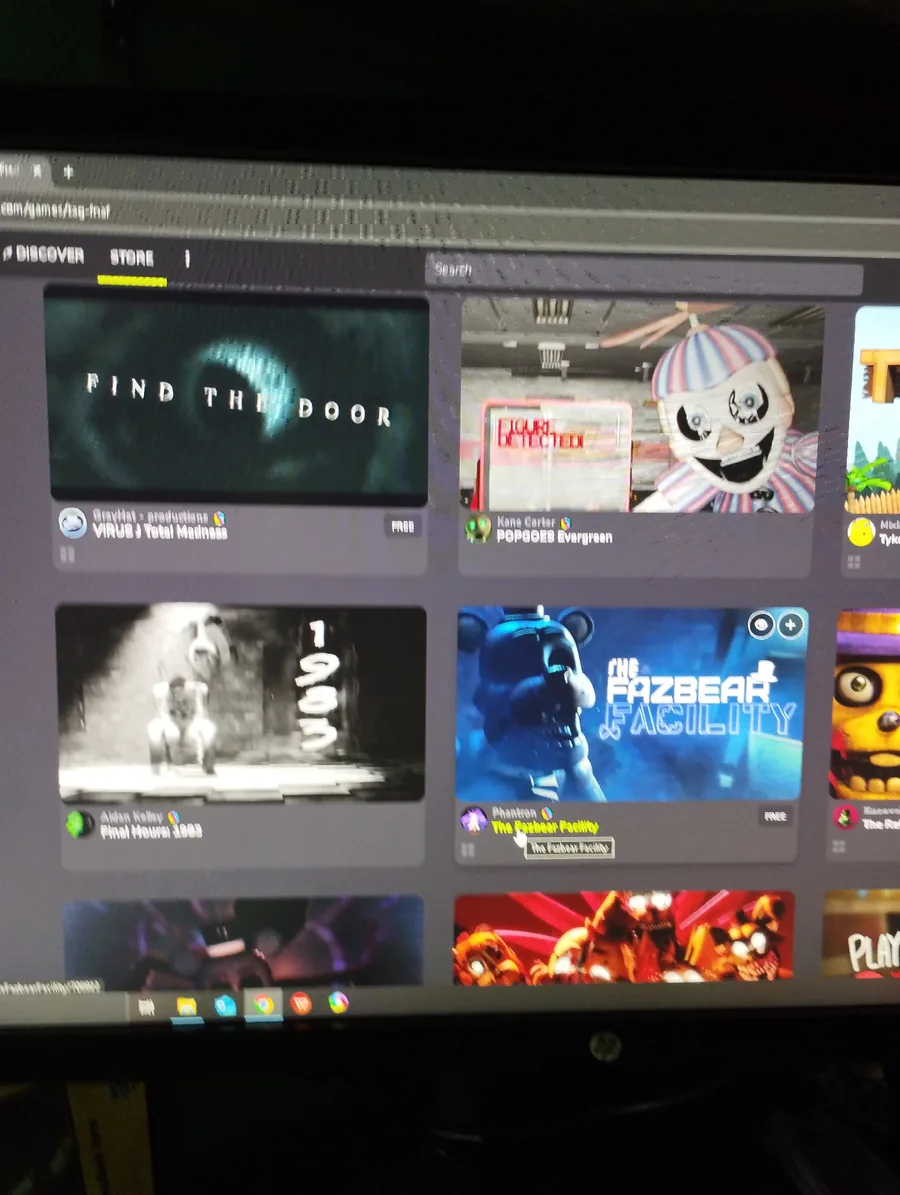
Task: Open the POPGOES Evergreen thumbnail
Action: coord(641,405)
